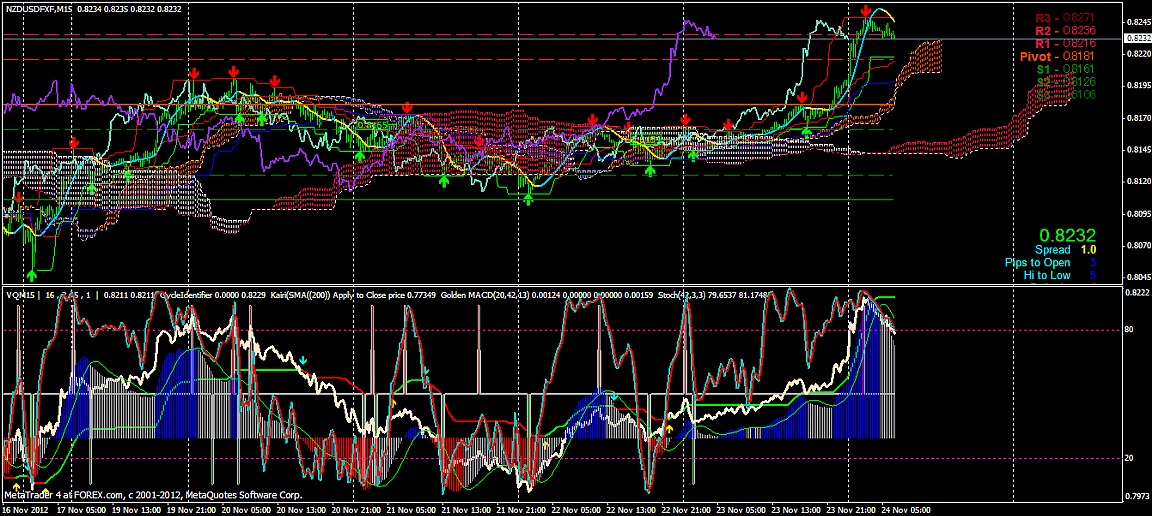Click the 0.8045 price scale value

pos(1138,277)
